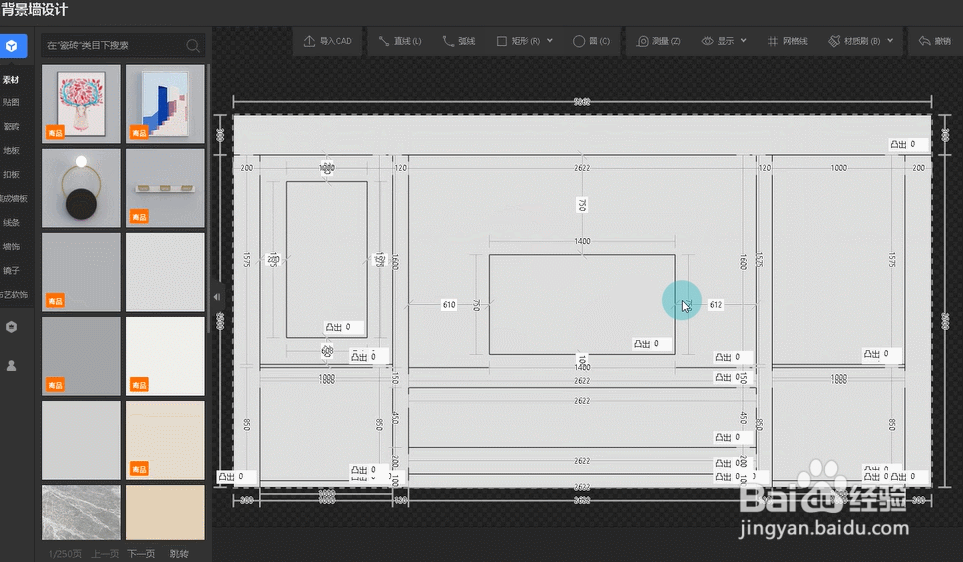Screen dimensions: 963x562
Task: Open the hexagon icon in left sidebar
Action: coord(11,327)
